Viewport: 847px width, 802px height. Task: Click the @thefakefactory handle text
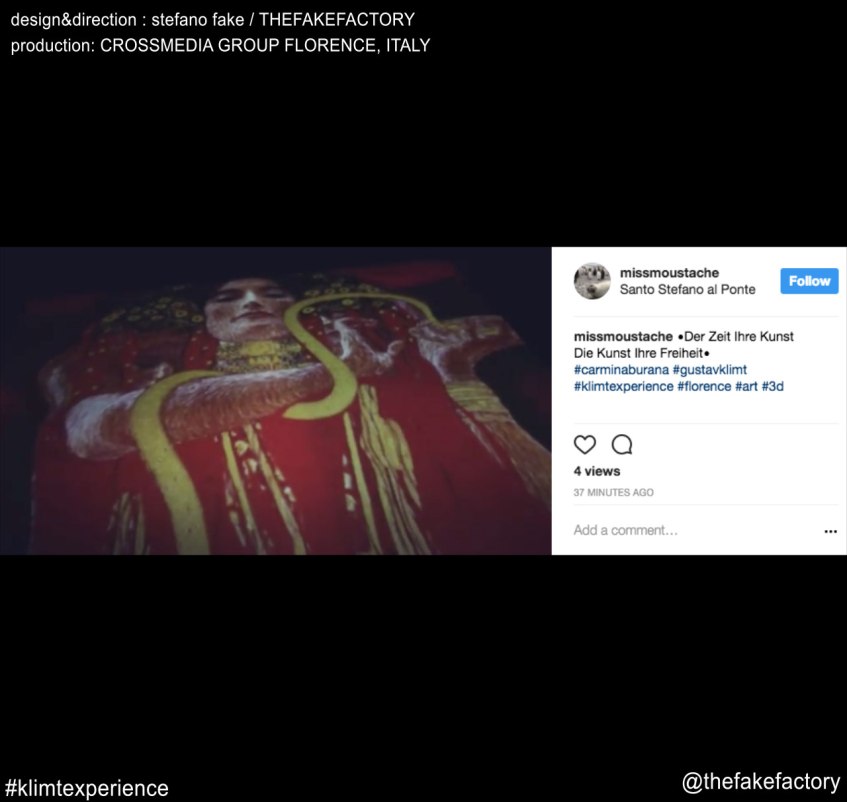(761, 782)
